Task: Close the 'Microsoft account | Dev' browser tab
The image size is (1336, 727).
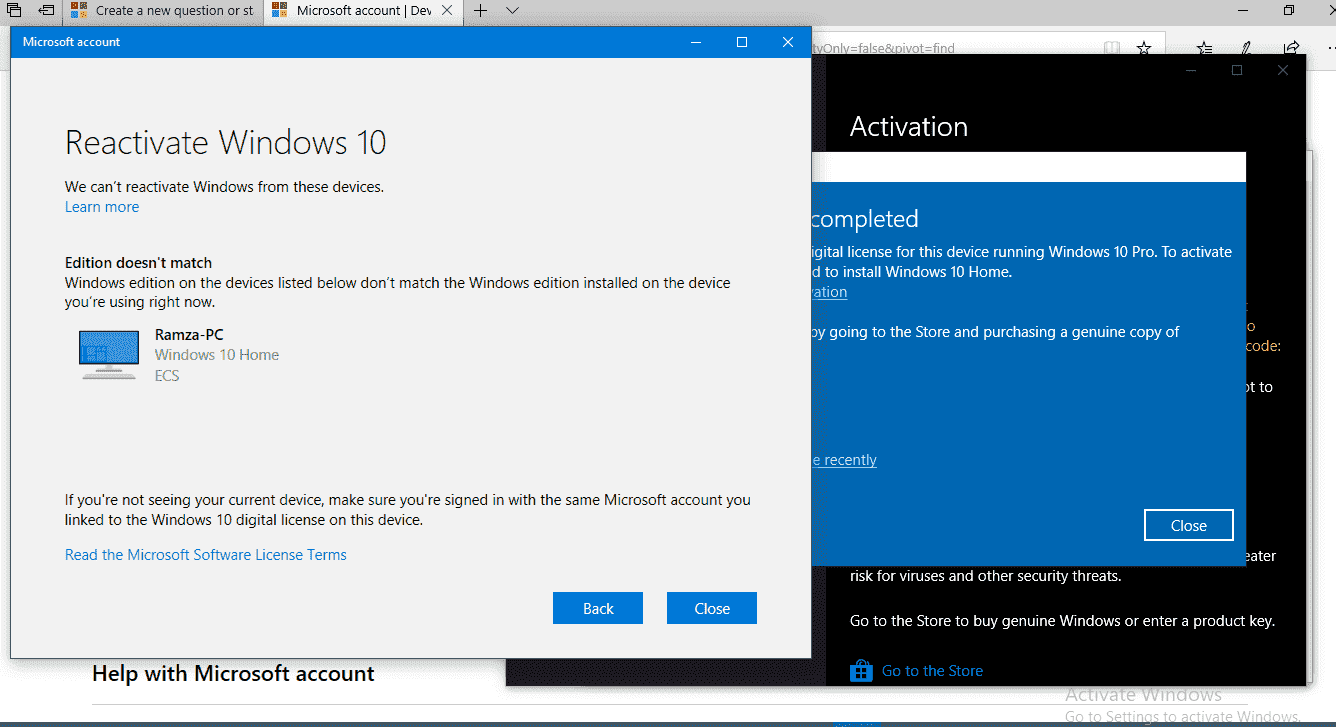Action: (x=448, y=11)
